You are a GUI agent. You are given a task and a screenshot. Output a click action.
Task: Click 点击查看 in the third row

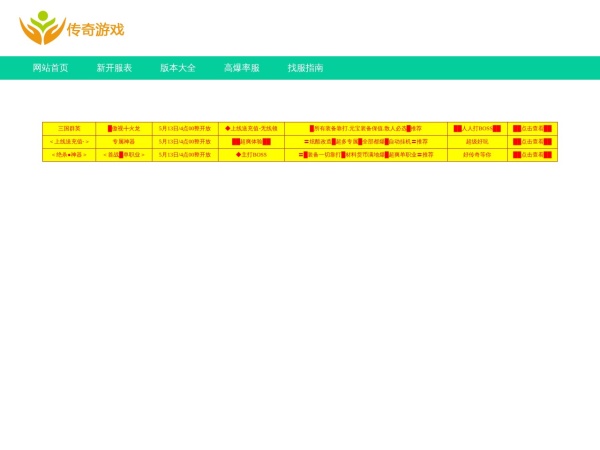(x=532, y=155)
